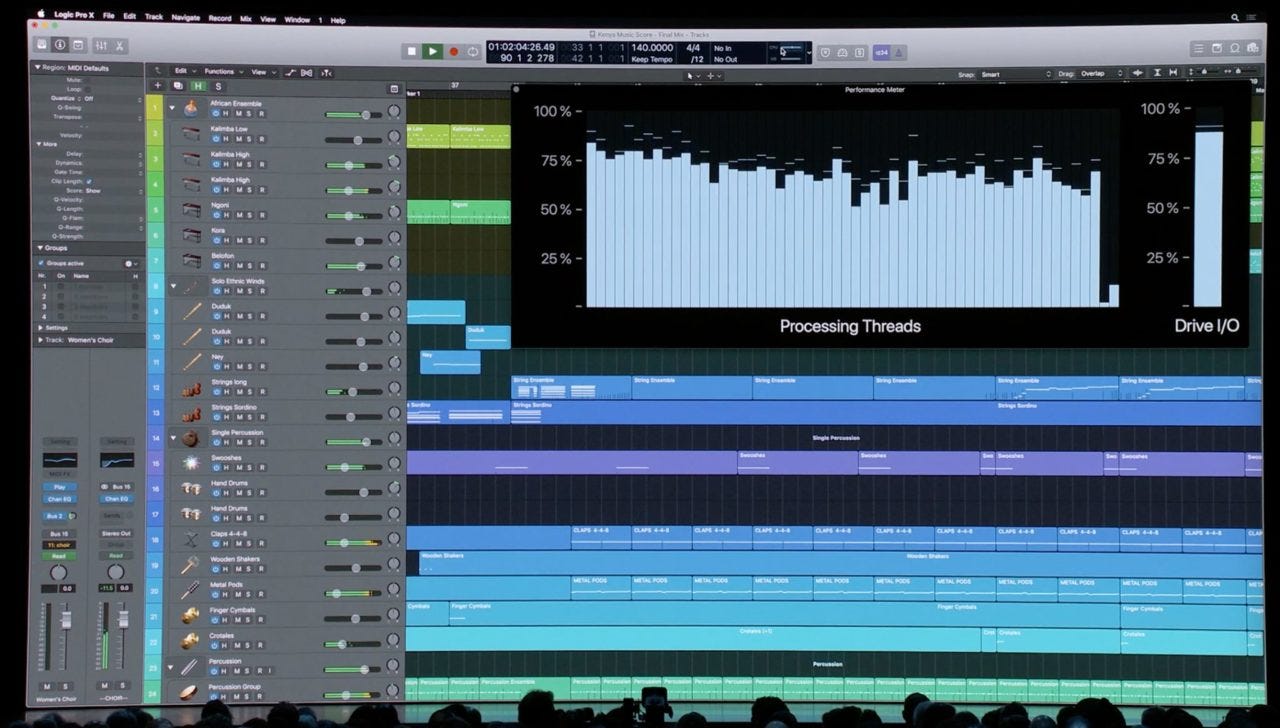Viewport: 1280px width, 728px height.
Task: Click the Bus 2 send button
Action: pos(54,516)
